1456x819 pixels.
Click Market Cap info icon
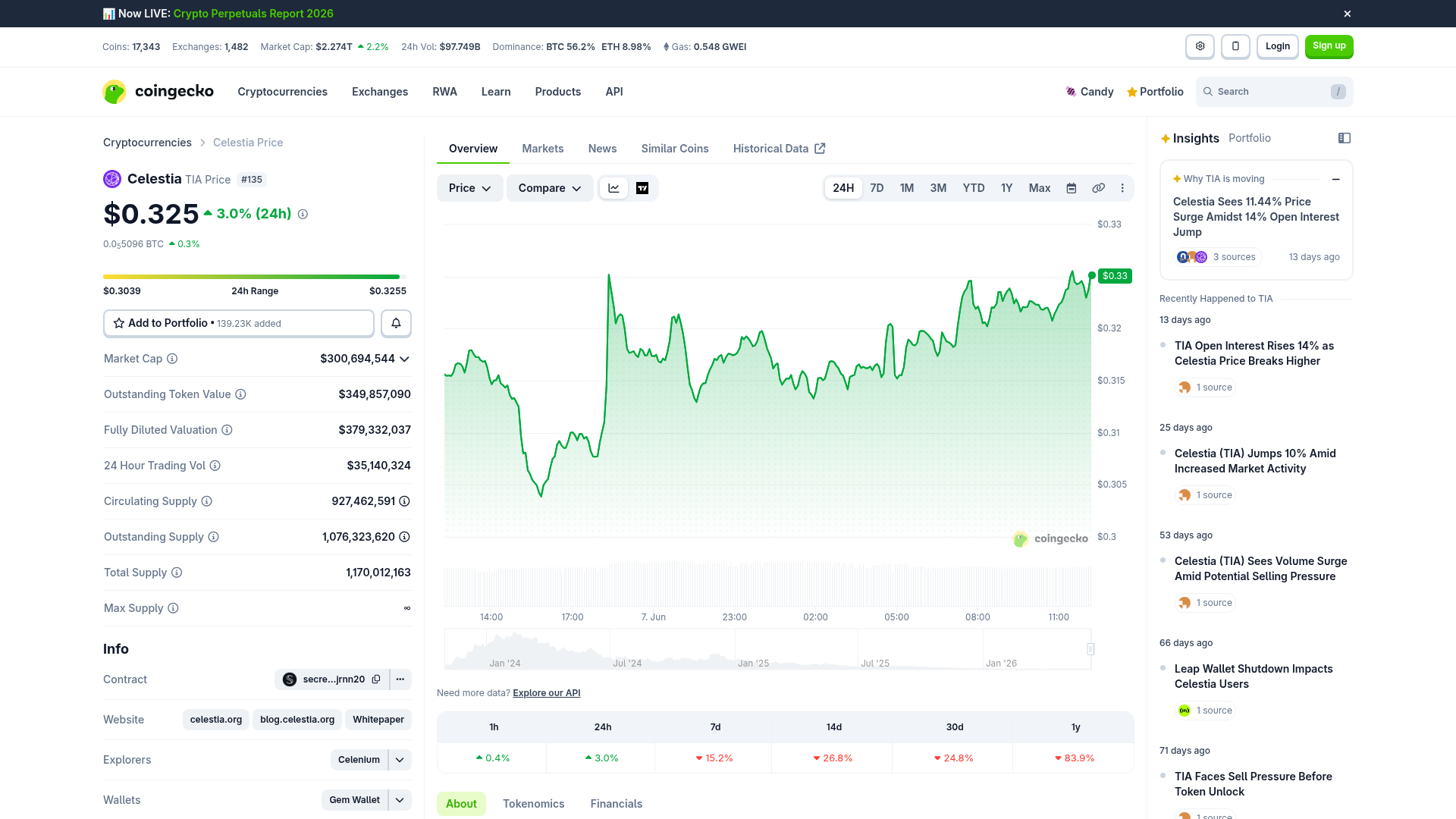(172, 359)
